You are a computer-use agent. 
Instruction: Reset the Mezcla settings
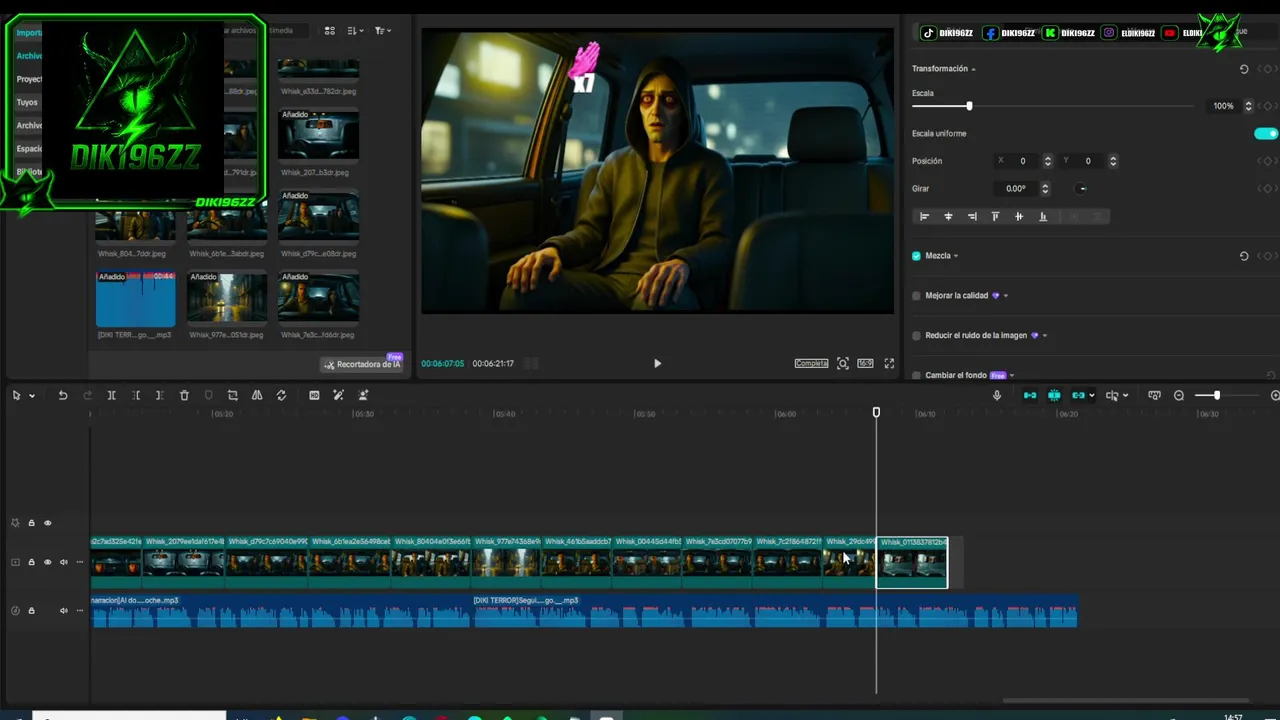1244,256
